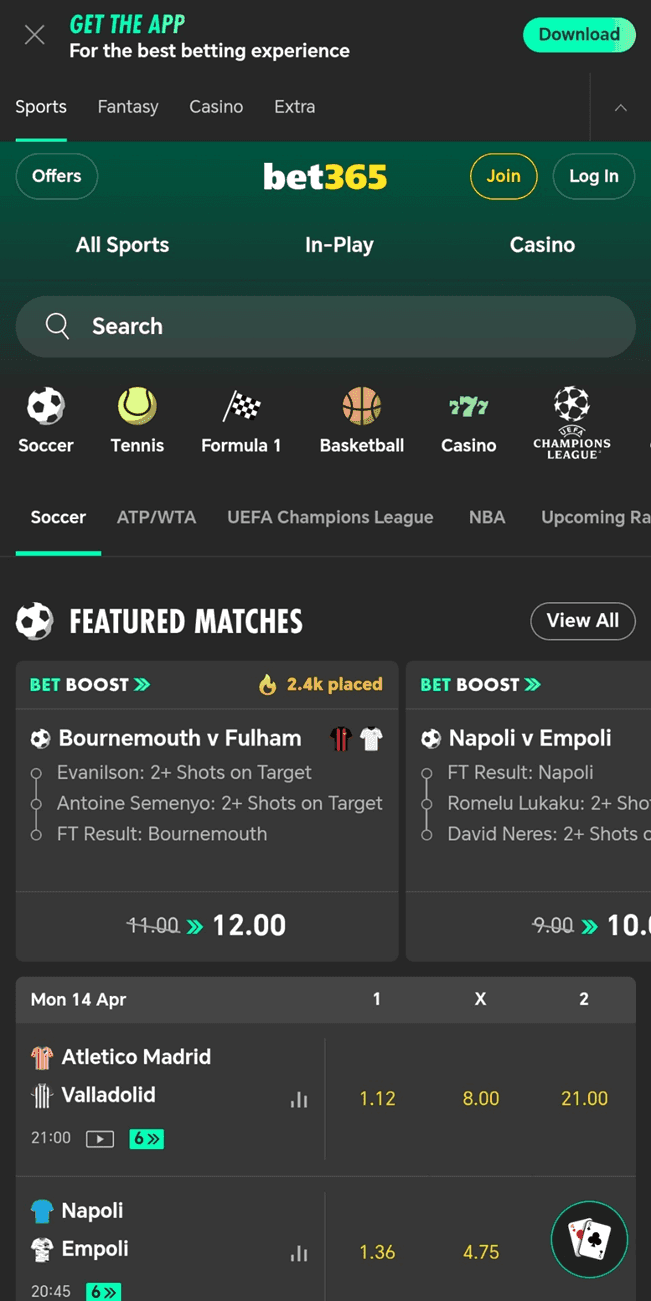Select Atletico Madrid home win odds 1.12
This screenshot has height=1301, width=651.
[377, 1099]
